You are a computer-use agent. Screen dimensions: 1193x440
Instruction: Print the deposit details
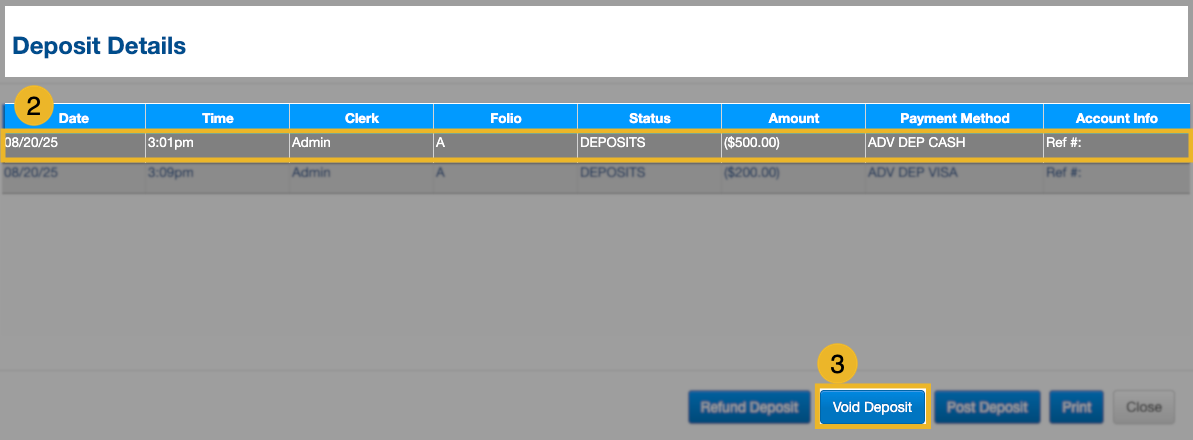pos(1076,407)
